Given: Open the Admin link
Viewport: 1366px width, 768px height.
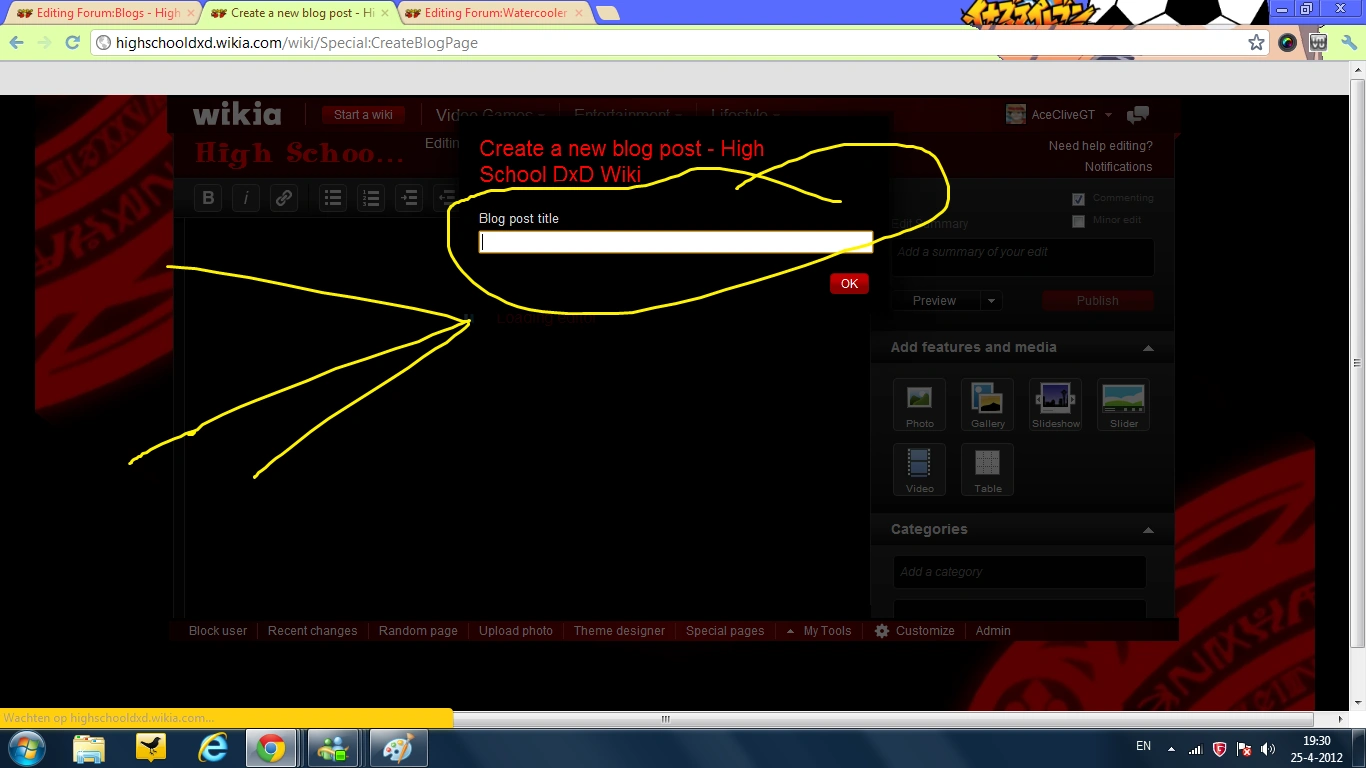Looking at the screenshot, I should [x=993, y=631].
